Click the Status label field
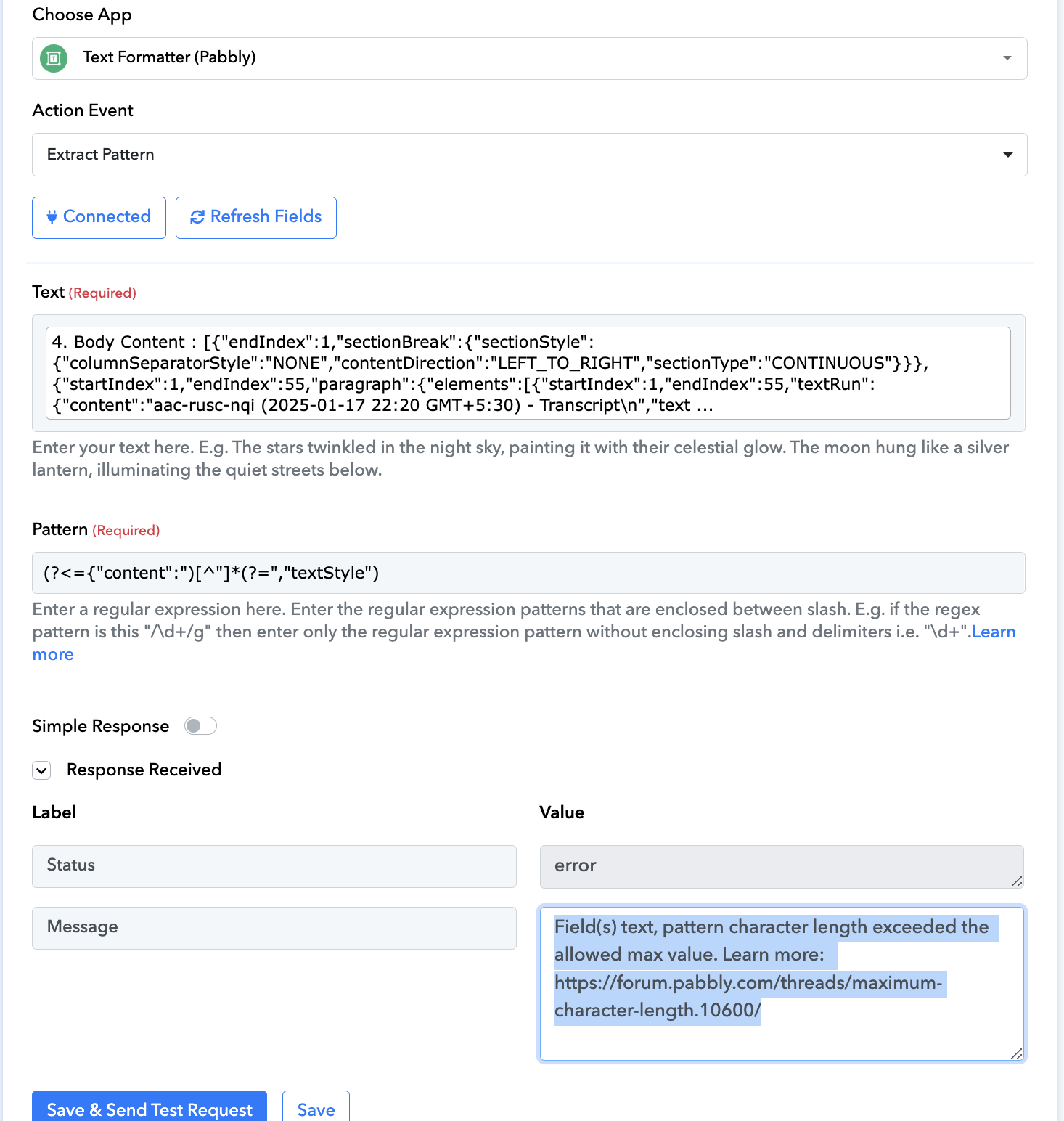 coord(274,866)
